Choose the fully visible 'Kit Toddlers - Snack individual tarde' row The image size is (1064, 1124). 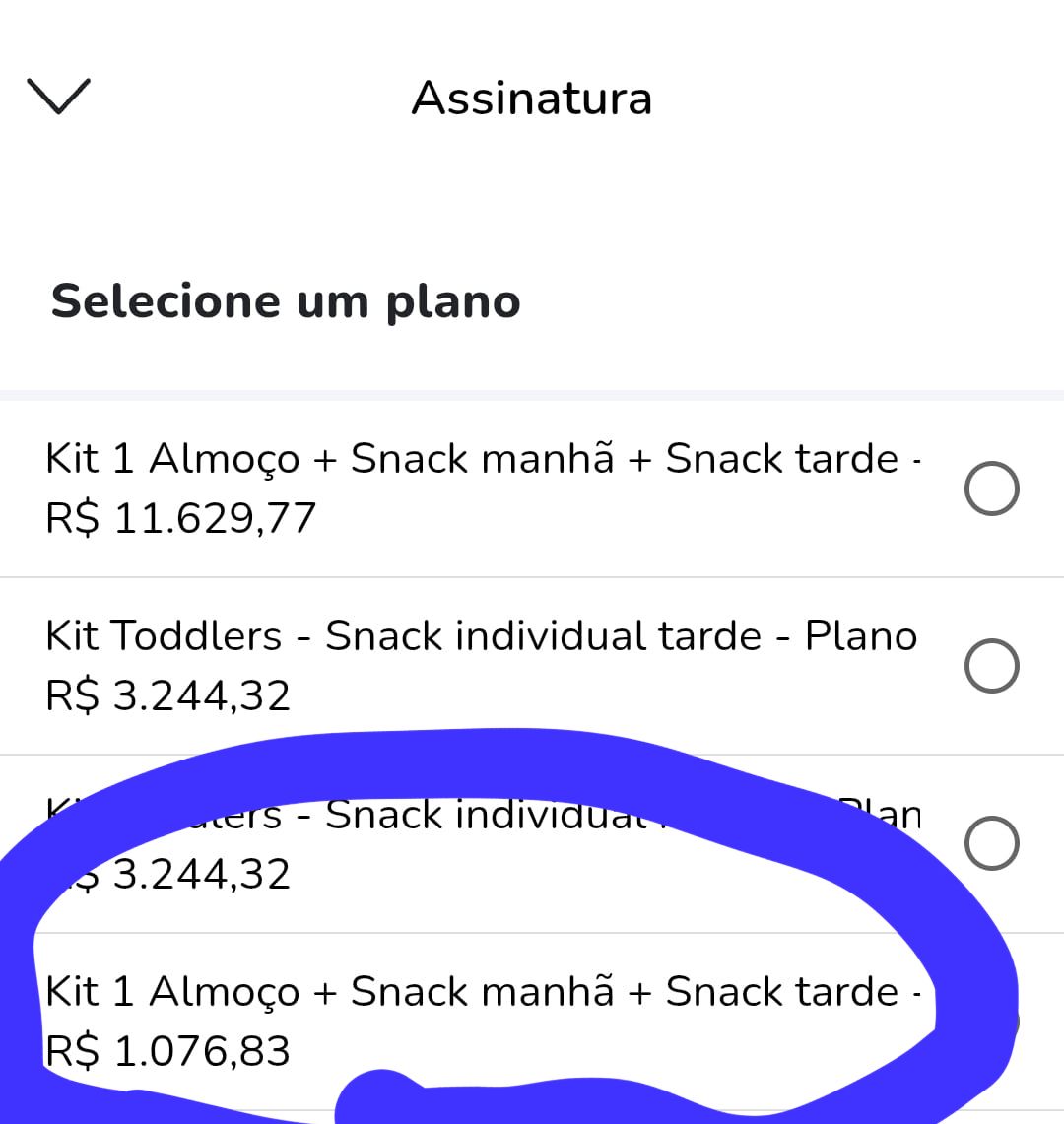532,666
